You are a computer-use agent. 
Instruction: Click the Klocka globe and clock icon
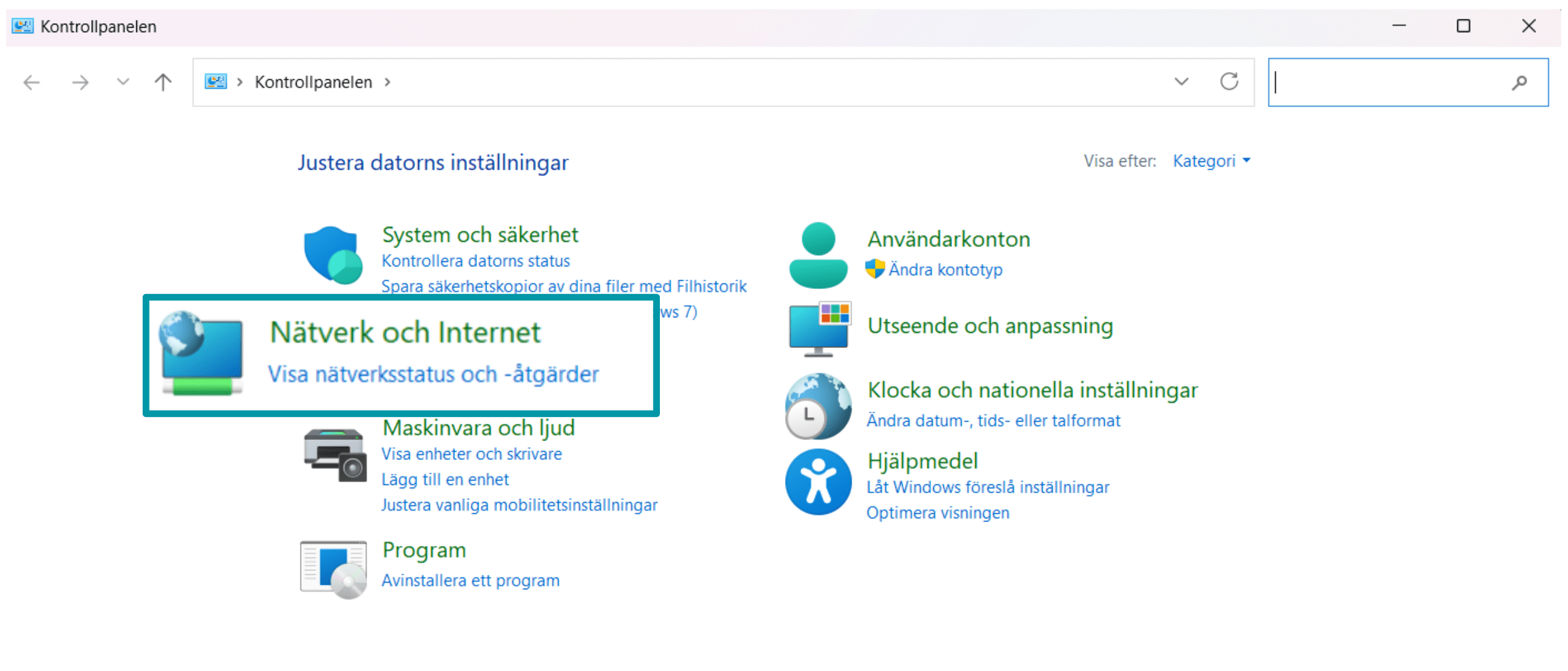(818, 406)
